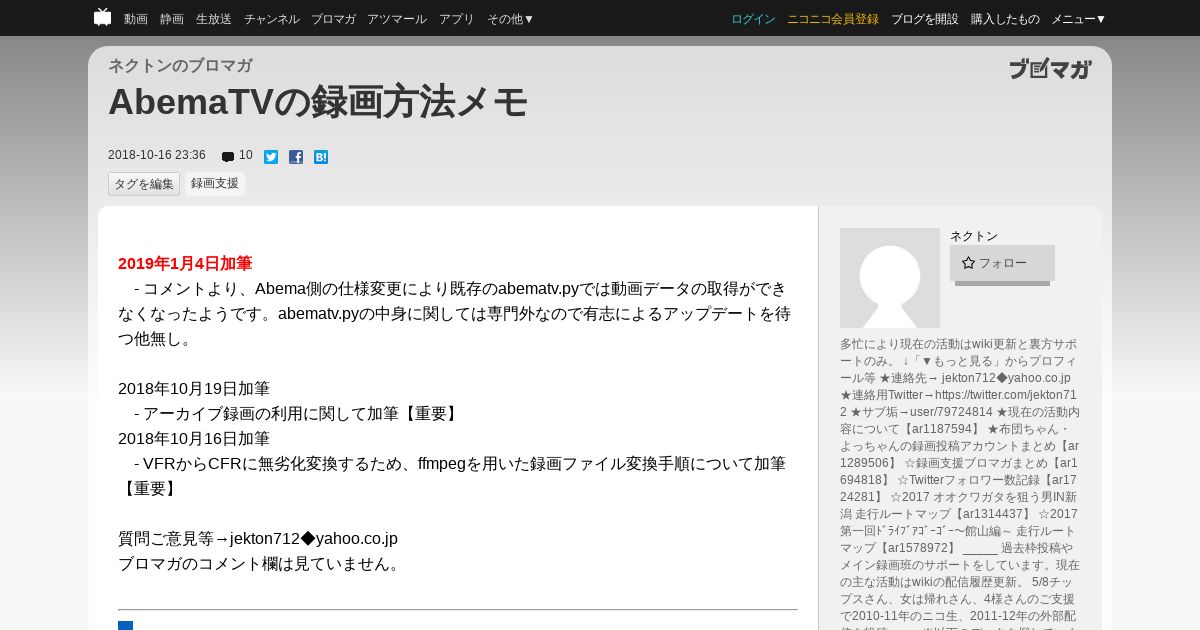Viewport: 1200px width, 630px height.
Task: Click ニコニコ会員登録 link
Action: (833, 19)
